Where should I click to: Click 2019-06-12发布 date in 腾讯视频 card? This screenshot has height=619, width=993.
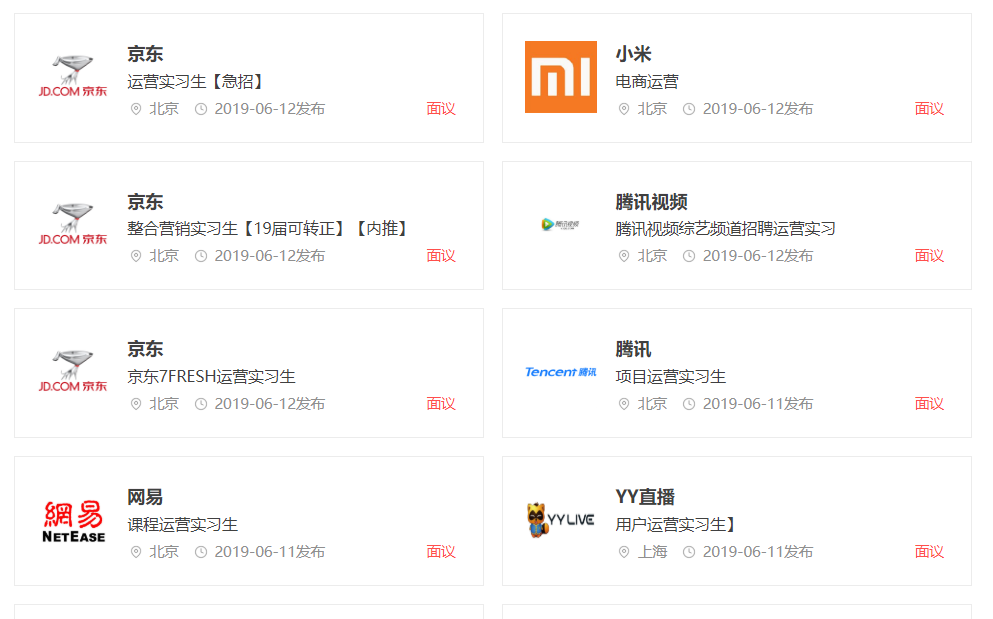pos(758,256)
